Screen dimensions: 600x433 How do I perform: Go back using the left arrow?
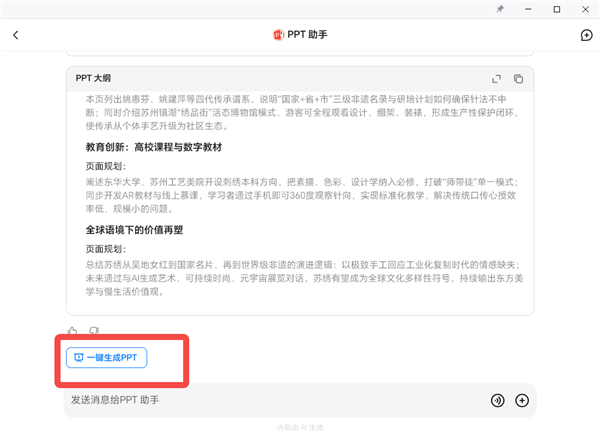(x=16, y=35)
